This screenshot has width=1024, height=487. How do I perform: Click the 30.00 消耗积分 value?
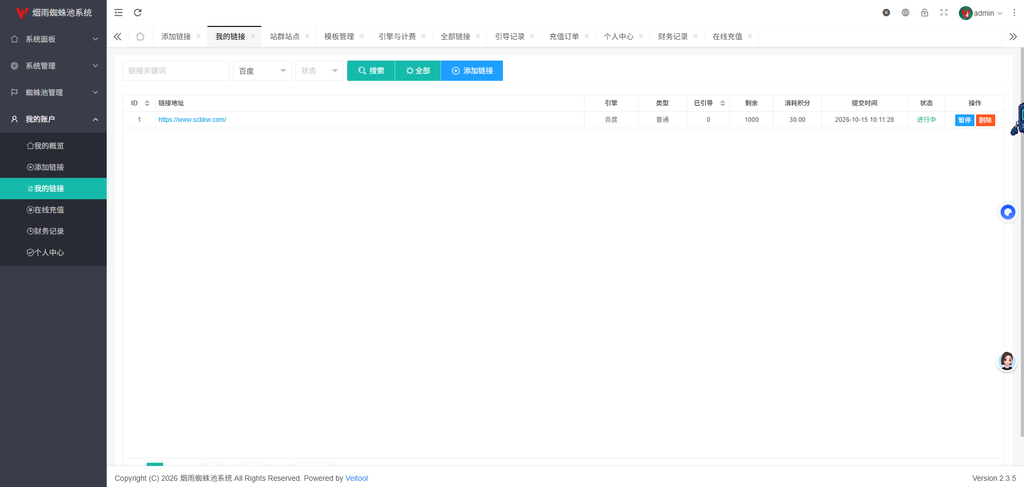pyautogui.click(x=797, y=120)
